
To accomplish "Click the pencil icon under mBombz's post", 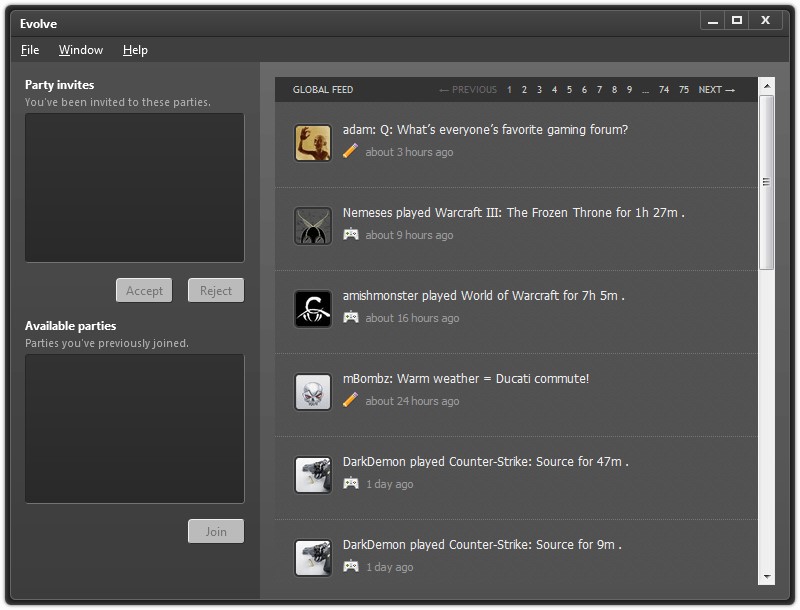I will coord(350,401).
